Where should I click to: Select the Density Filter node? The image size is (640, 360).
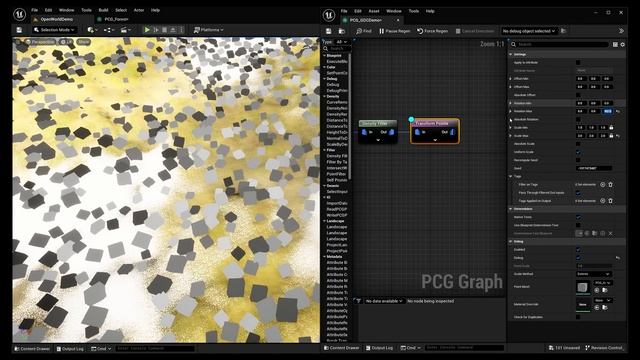pos(378,131)
